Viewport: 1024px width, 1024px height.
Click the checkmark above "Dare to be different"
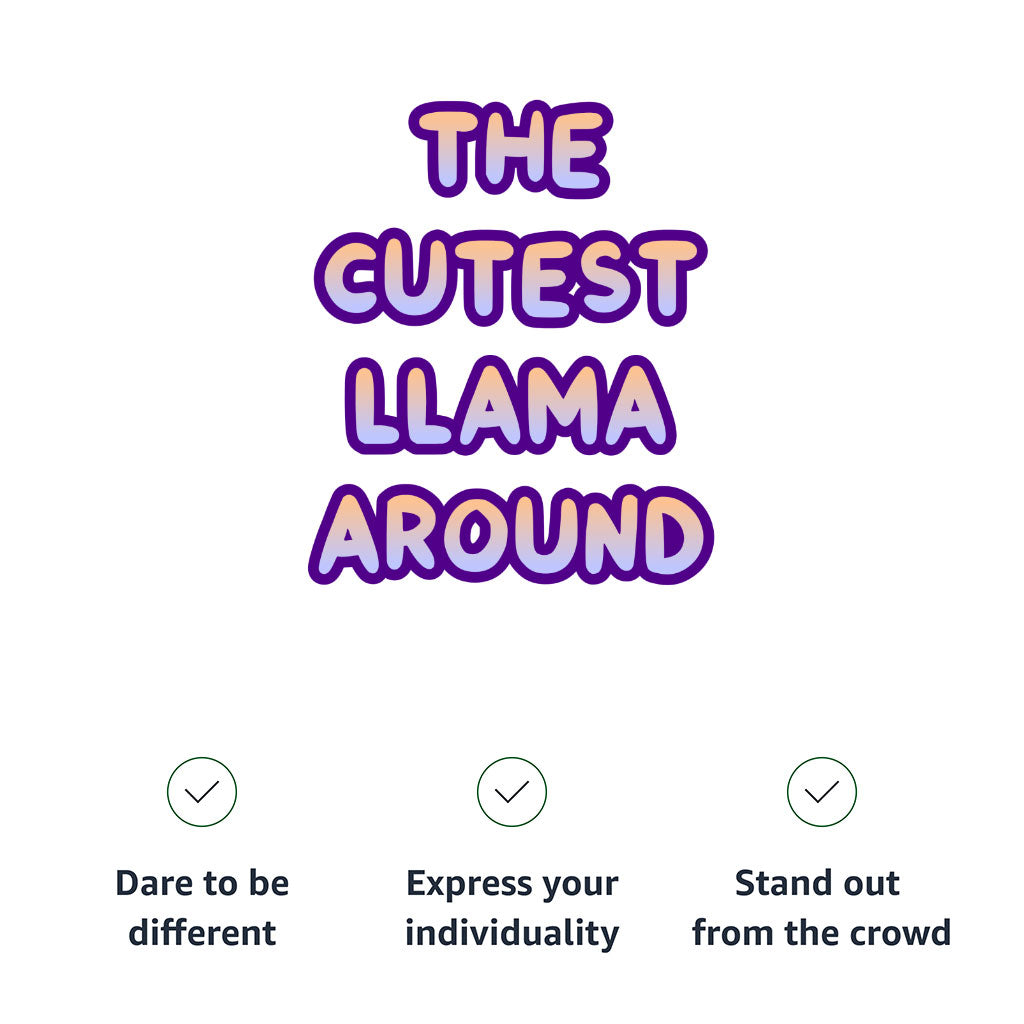coord(202,792)
